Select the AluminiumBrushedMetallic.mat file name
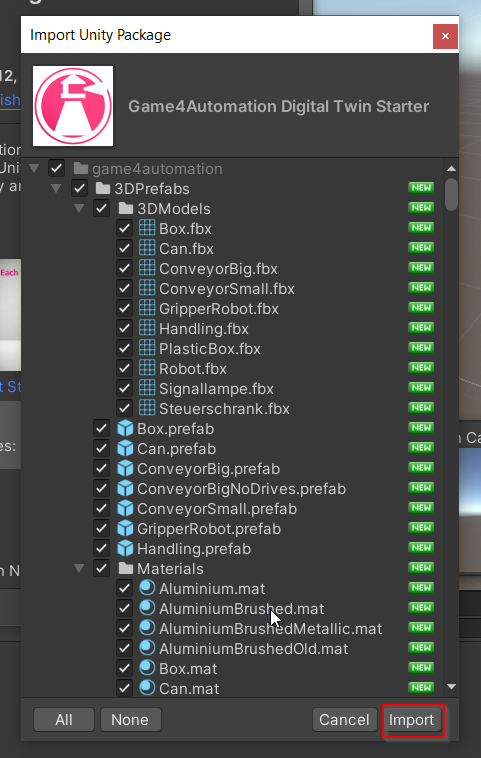Viewport: 481px width, 758px height. (271, 629)
